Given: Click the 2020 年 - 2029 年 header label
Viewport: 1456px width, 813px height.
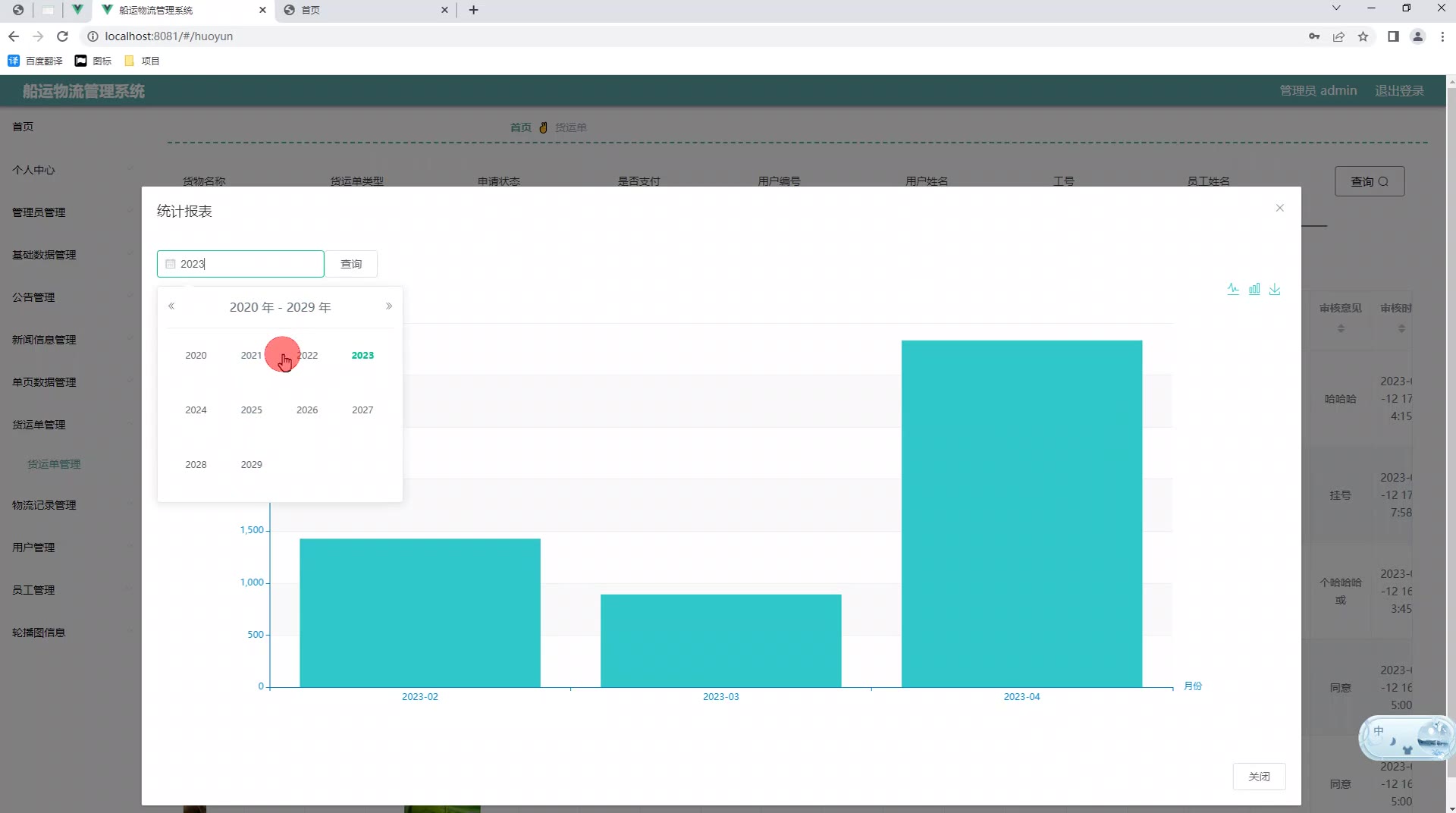Looking at the screenshot, I should [x=280, y=307].
